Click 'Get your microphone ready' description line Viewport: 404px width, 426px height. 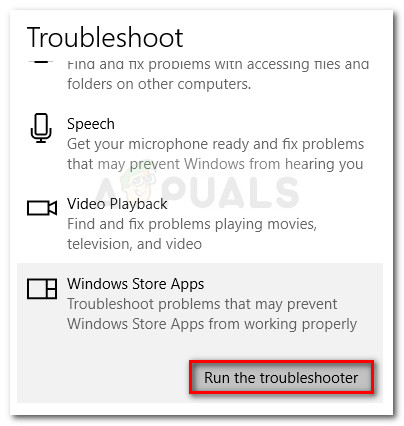[x=216, y=144]
